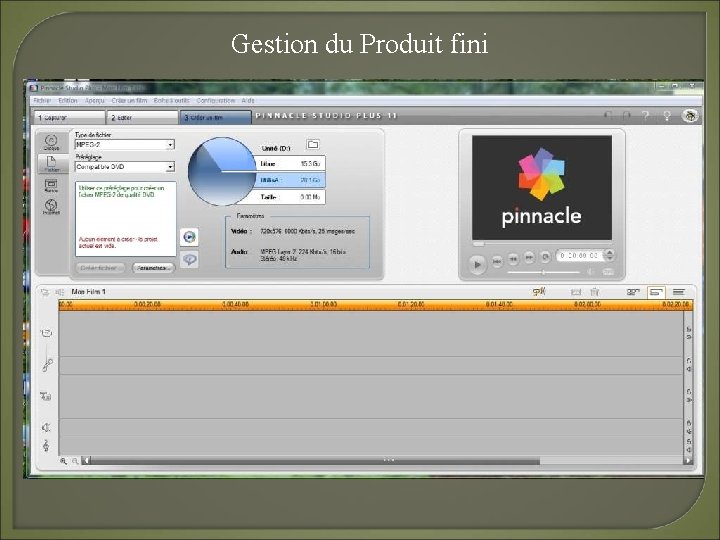720x540 pixels.
Task: Click the undo arrow icon in top bar
Action: point(608,116)
